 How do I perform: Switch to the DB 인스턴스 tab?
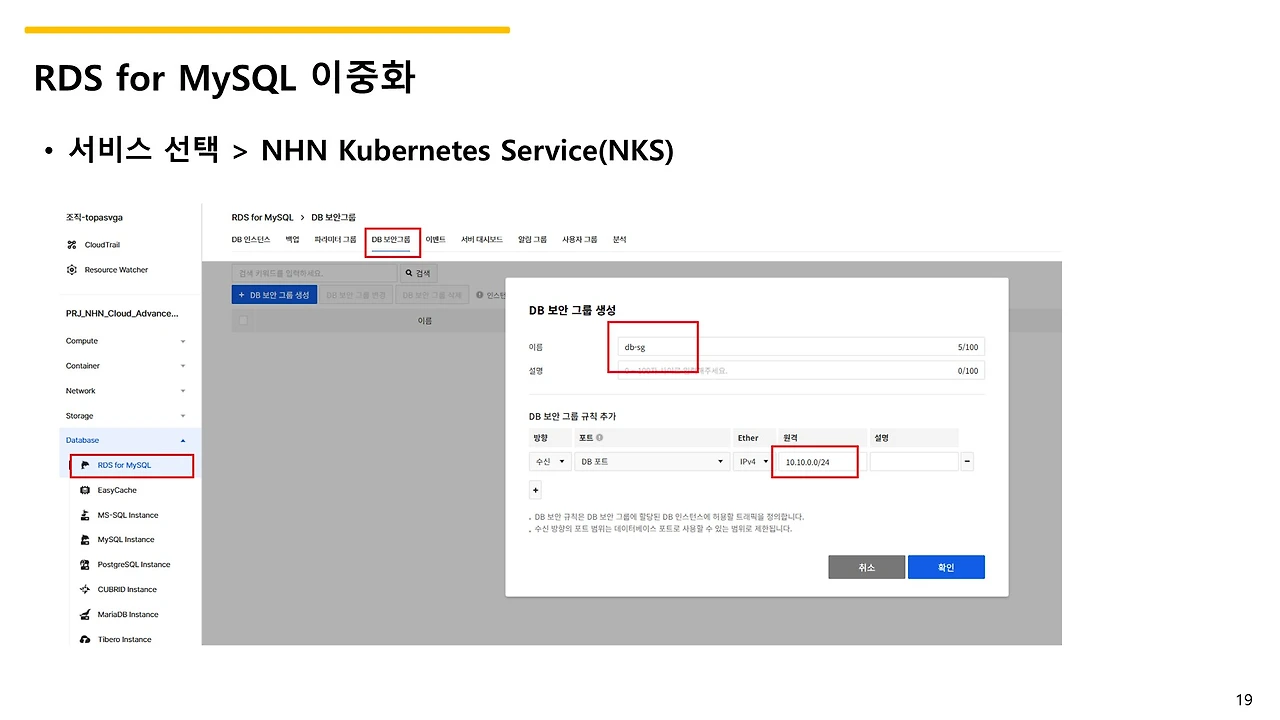tap(251, 240)
